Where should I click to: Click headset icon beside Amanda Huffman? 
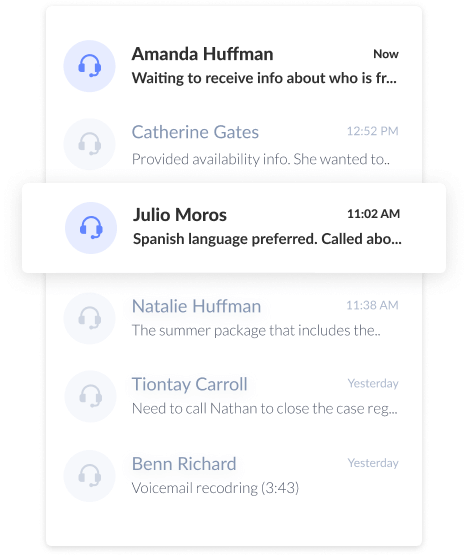89,66
